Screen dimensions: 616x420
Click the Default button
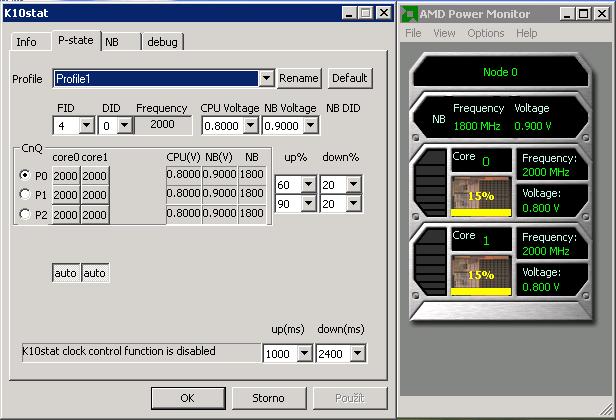coord(350,78)
